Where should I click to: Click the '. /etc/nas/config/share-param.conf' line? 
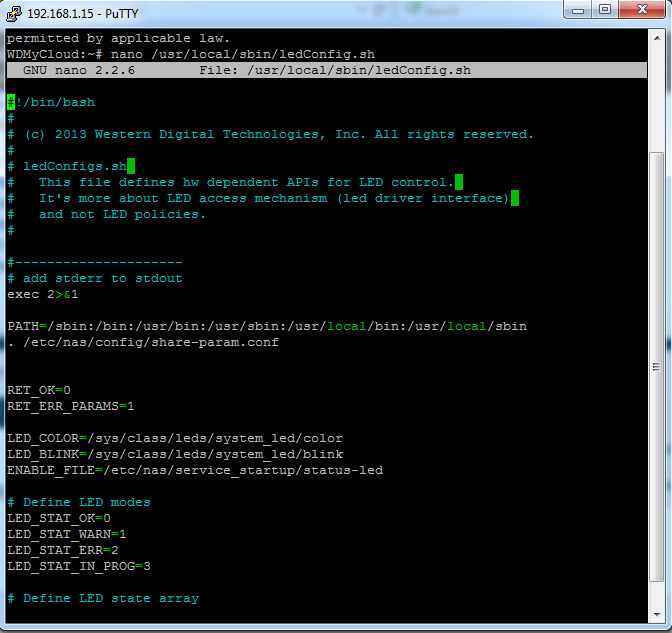tap(143, 342)
